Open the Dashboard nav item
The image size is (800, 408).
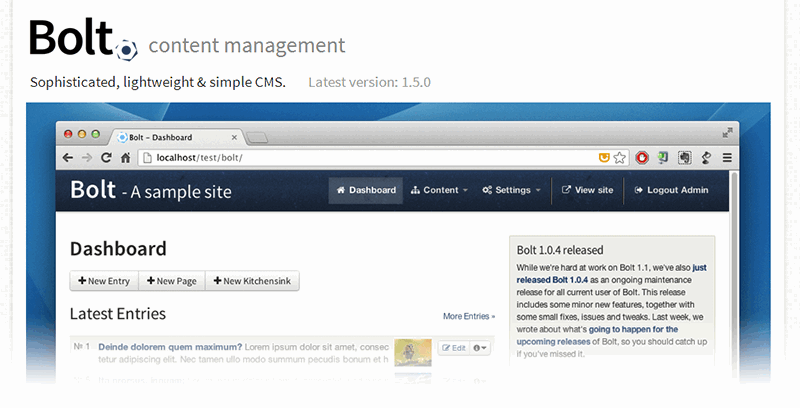click(x=366, y=190)
